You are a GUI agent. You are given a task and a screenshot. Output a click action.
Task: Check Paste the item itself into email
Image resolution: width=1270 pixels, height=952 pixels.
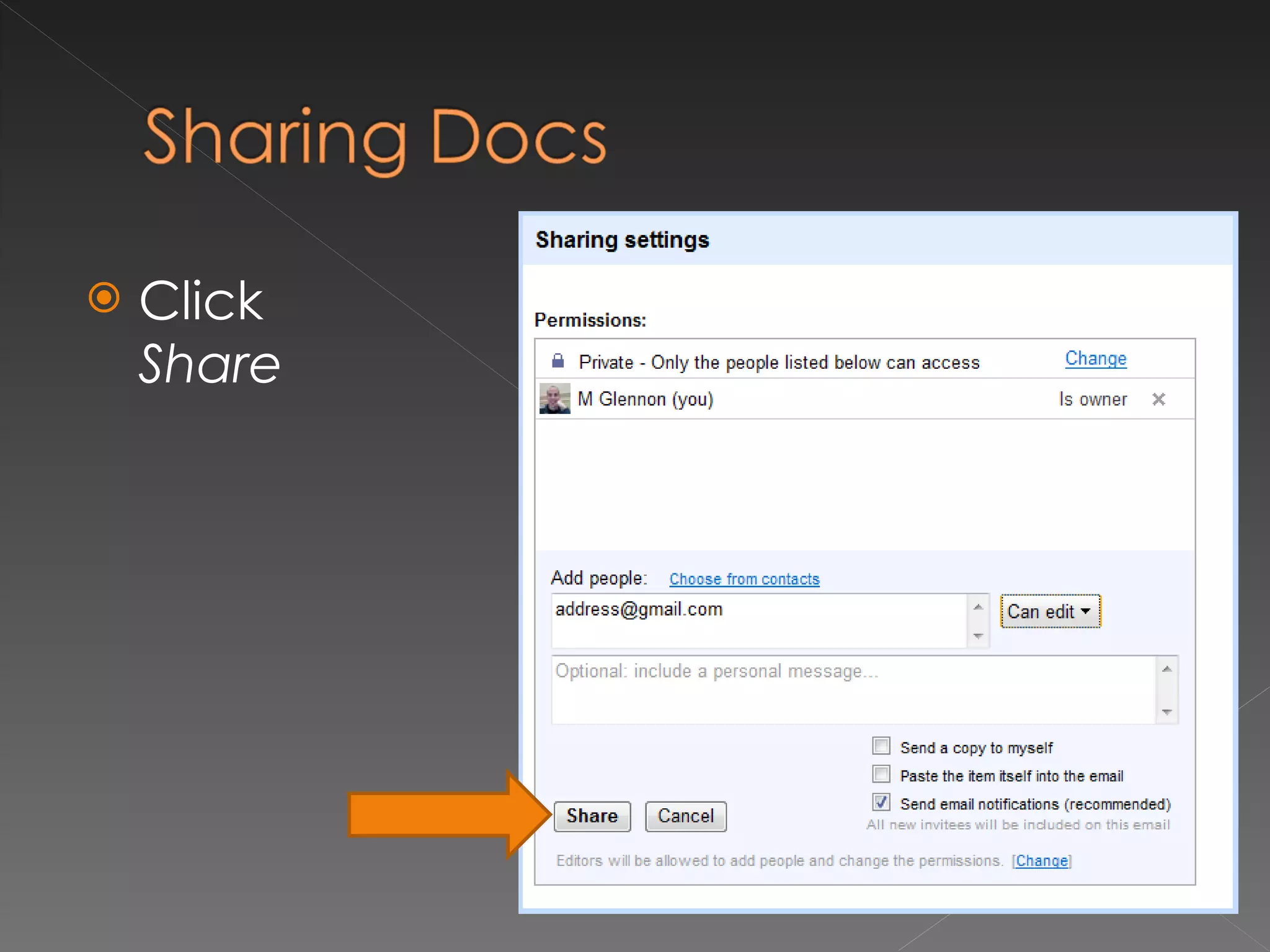881,774
